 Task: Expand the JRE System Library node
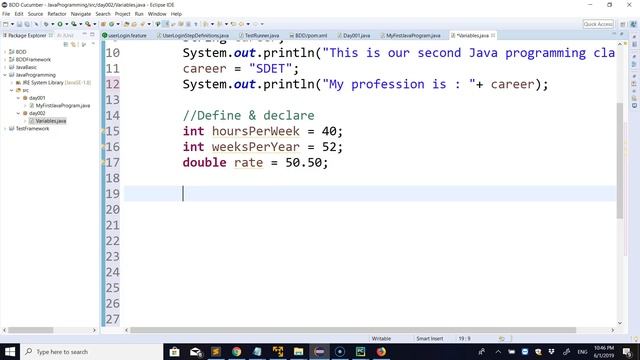click(x=11, y=83)
